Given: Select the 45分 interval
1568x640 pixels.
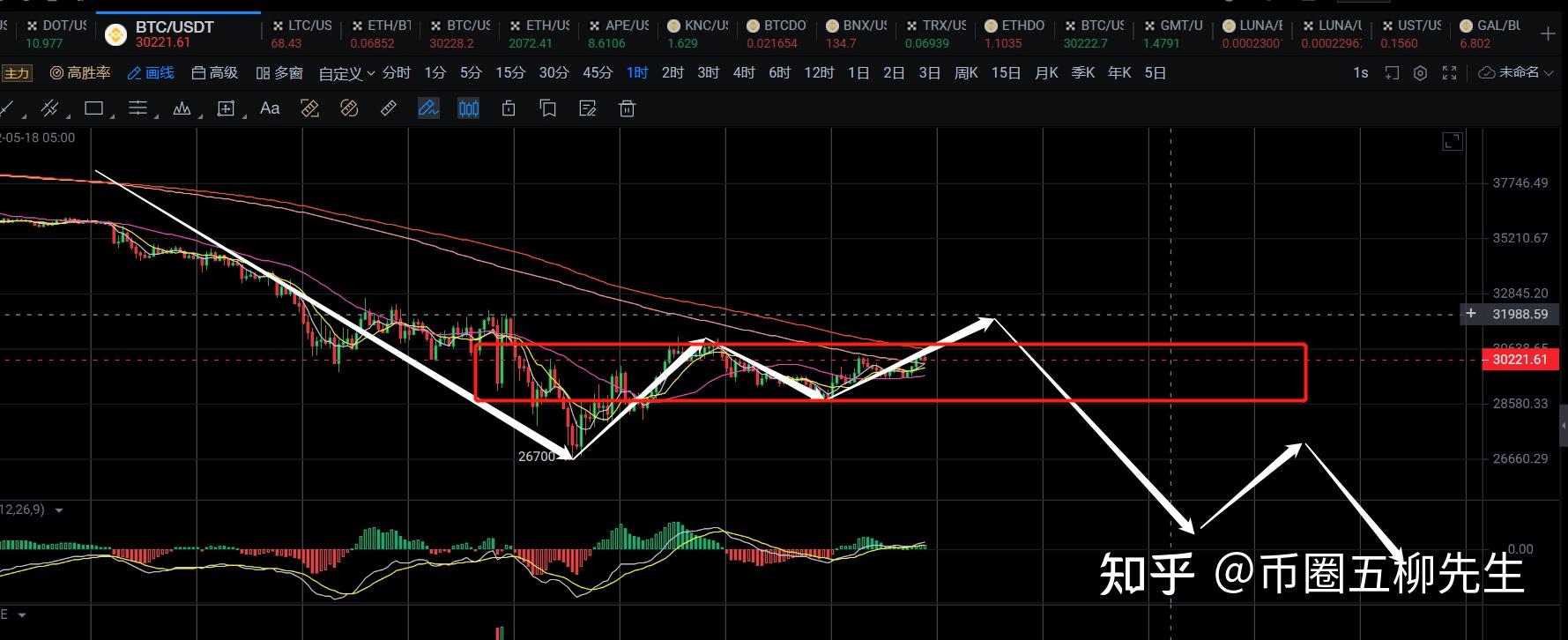Looking at the screenshot, I should pos(598,72).
